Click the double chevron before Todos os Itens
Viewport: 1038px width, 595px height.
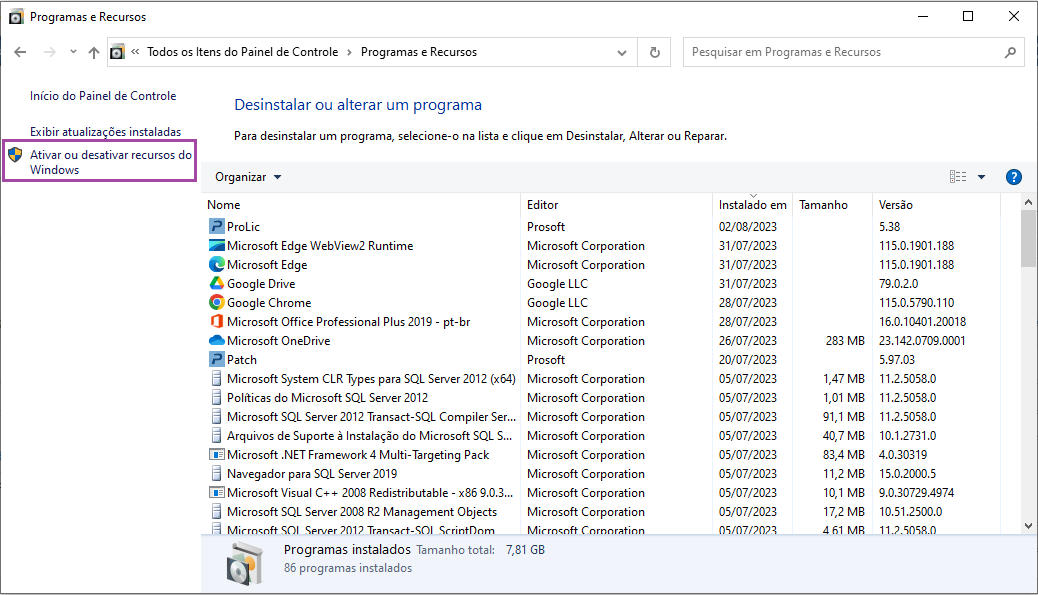click(x=135, y=52)
